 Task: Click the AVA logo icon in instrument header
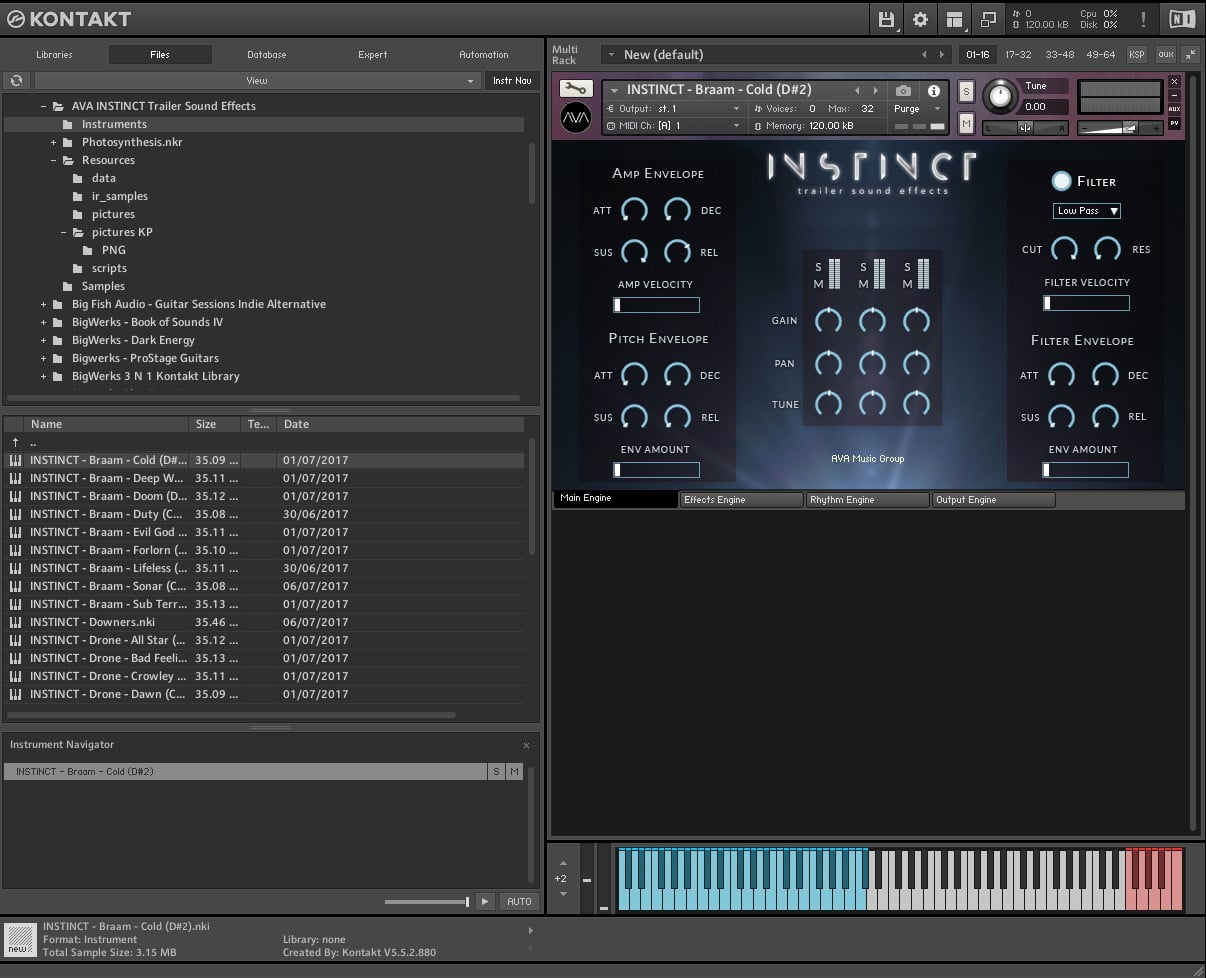[576, 118]
